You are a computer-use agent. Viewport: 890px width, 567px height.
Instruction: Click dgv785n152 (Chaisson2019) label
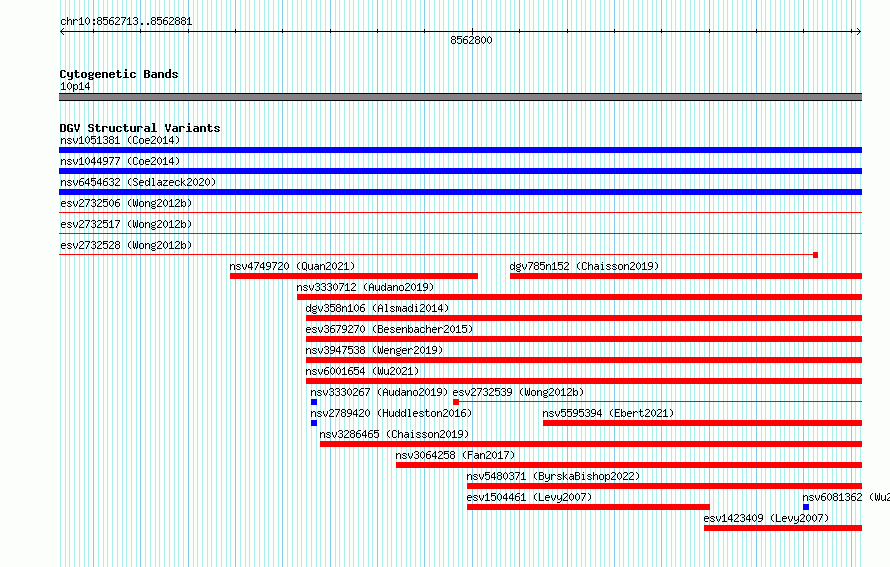[x=584, y=266]
